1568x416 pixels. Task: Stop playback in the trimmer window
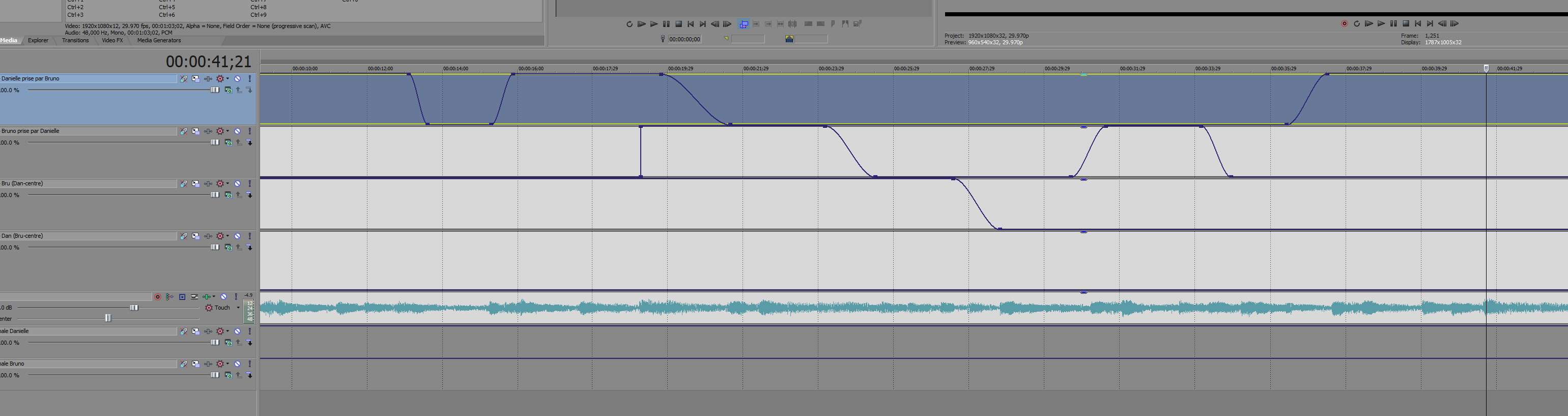coord(679,24)
